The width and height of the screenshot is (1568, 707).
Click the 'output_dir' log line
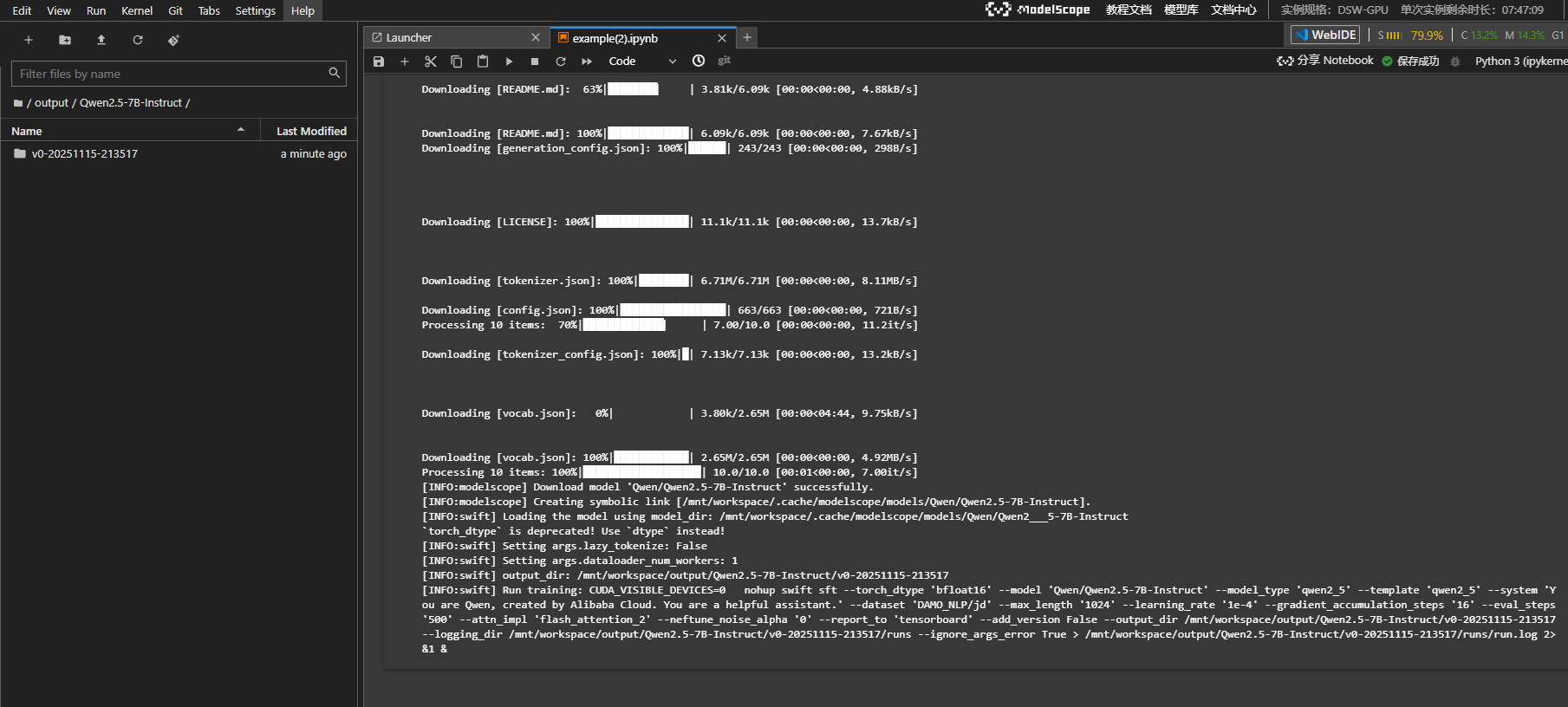pos(685,575)
